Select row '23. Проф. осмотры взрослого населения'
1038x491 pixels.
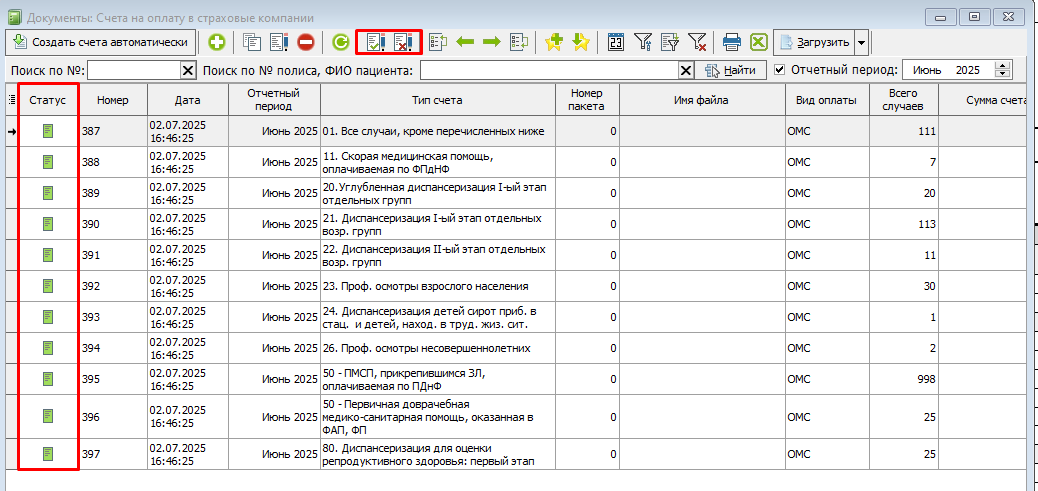516,287
